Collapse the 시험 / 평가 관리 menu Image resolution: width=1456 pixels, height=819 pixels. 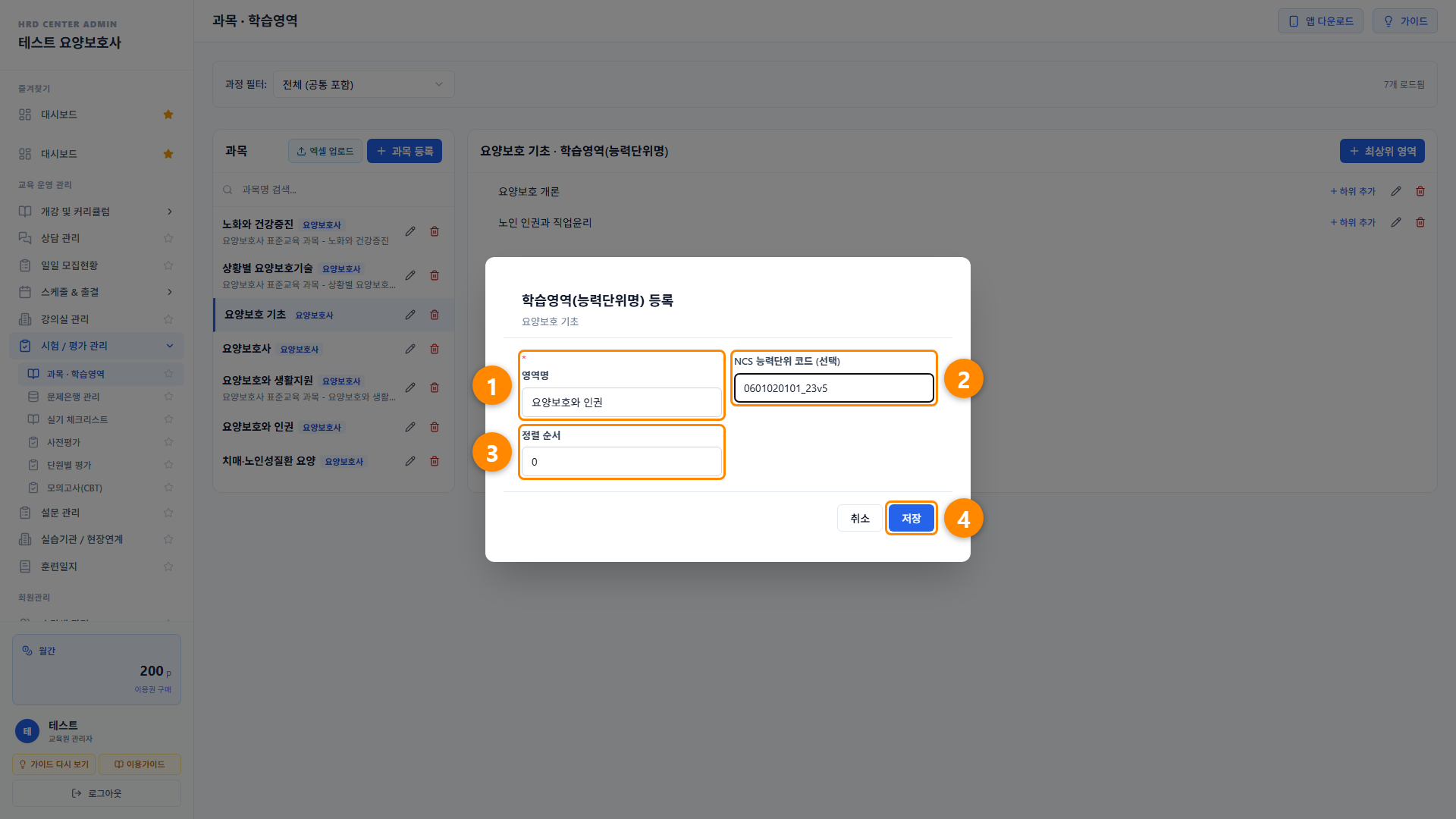(97, 346)
